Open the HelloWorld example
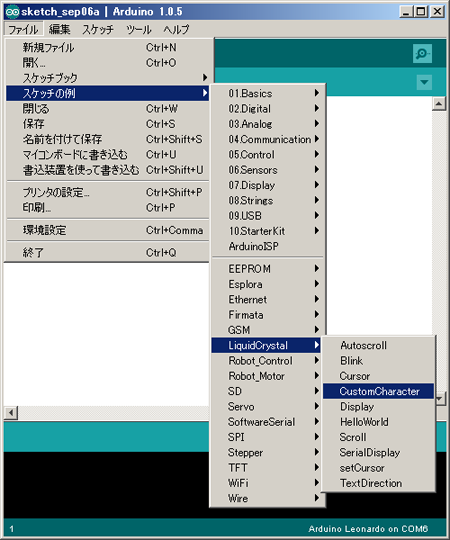Screen dimensions: 450x540 pyautogui.click(x=378, y=422)
